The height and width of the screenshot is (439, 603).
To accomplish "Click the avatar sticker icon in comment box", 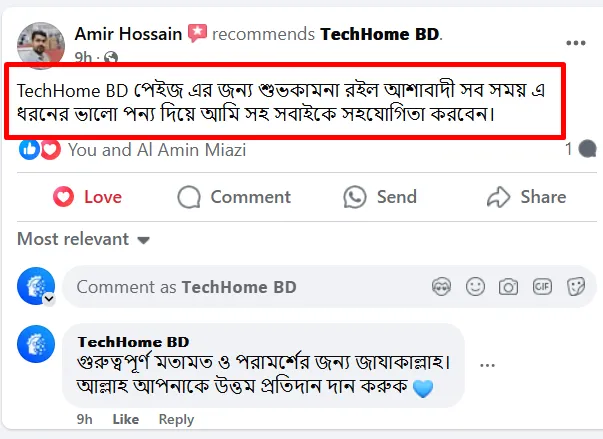I will (x=441, y=287).
